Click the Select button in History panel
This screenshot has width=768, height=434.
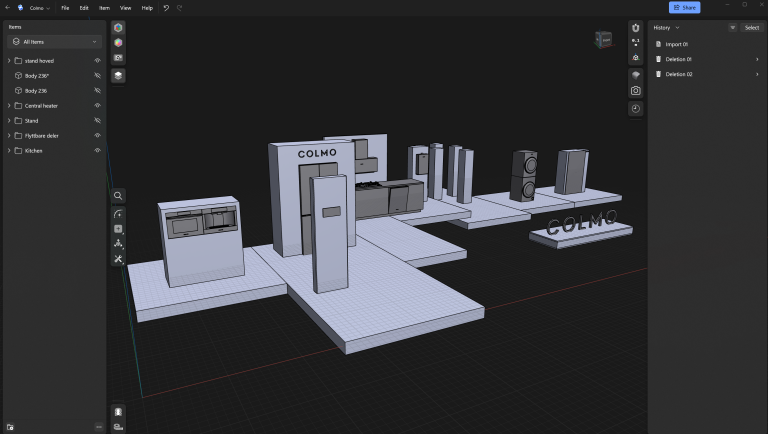[x=751, y=27]
